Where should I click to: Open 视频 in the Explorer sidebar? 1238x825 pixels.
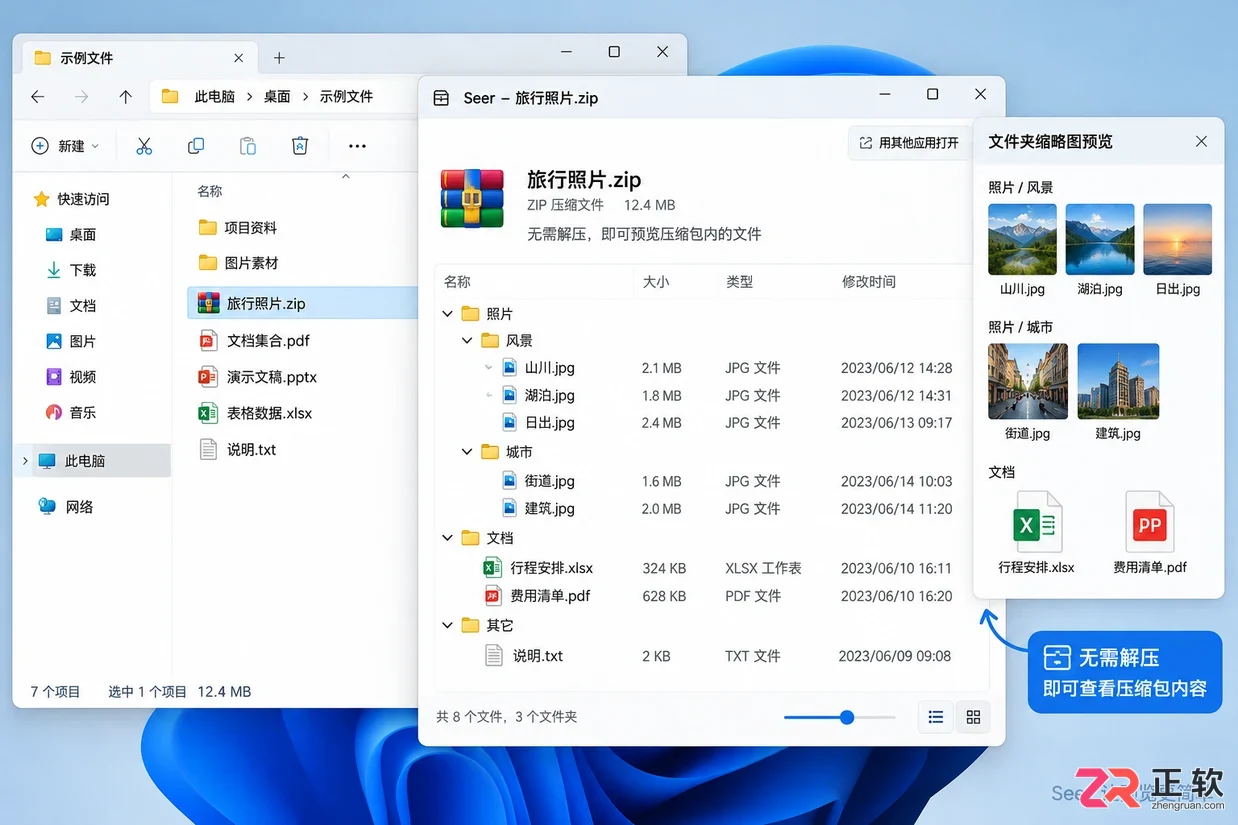tap(72, 377)
